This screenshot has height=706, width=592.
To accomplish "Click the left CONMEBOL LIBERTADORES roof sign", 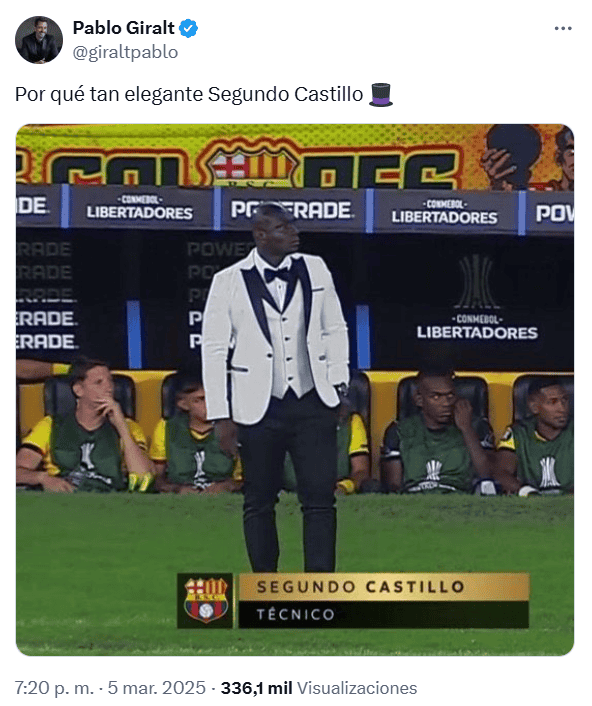I will pyautogui.click(x=140, y=208).
